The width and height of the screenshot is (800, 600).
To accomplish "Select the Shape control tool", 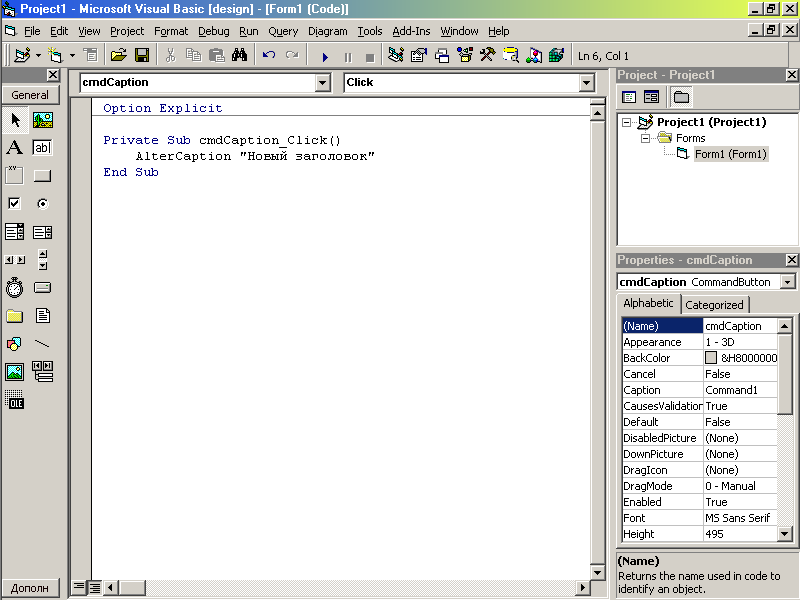I will (x=15, y=344).
